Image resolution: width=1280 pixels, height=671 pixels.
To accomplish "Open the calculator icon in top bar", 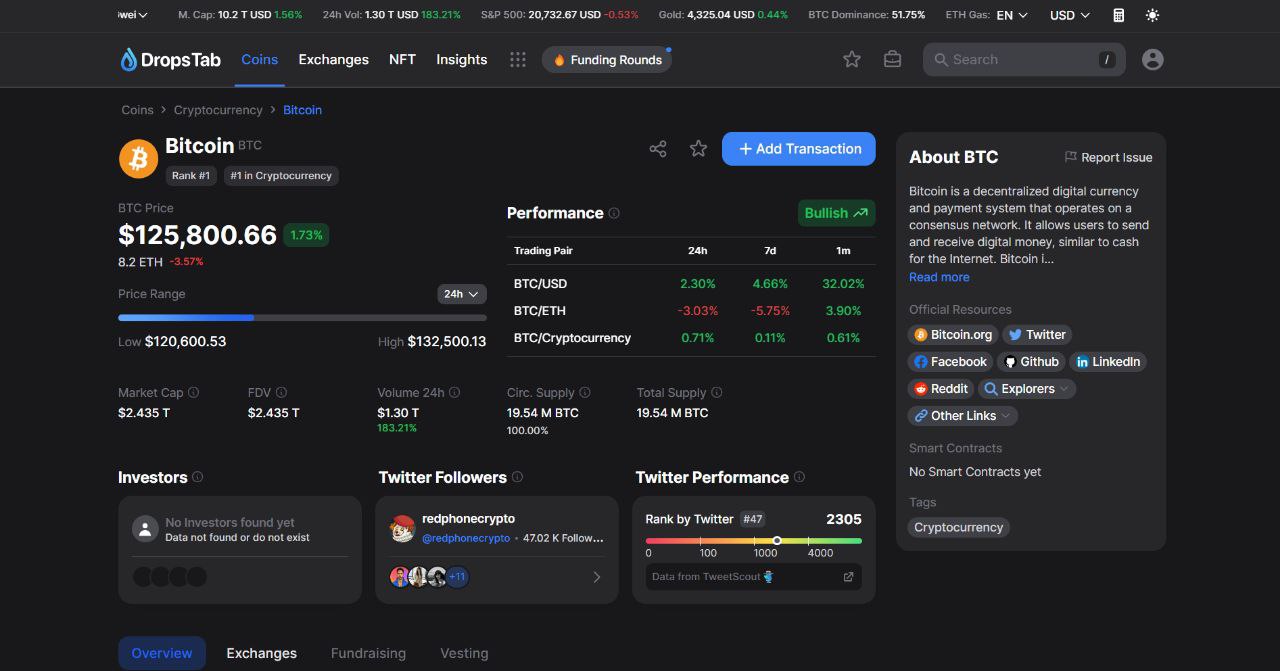I will 1119,15.
